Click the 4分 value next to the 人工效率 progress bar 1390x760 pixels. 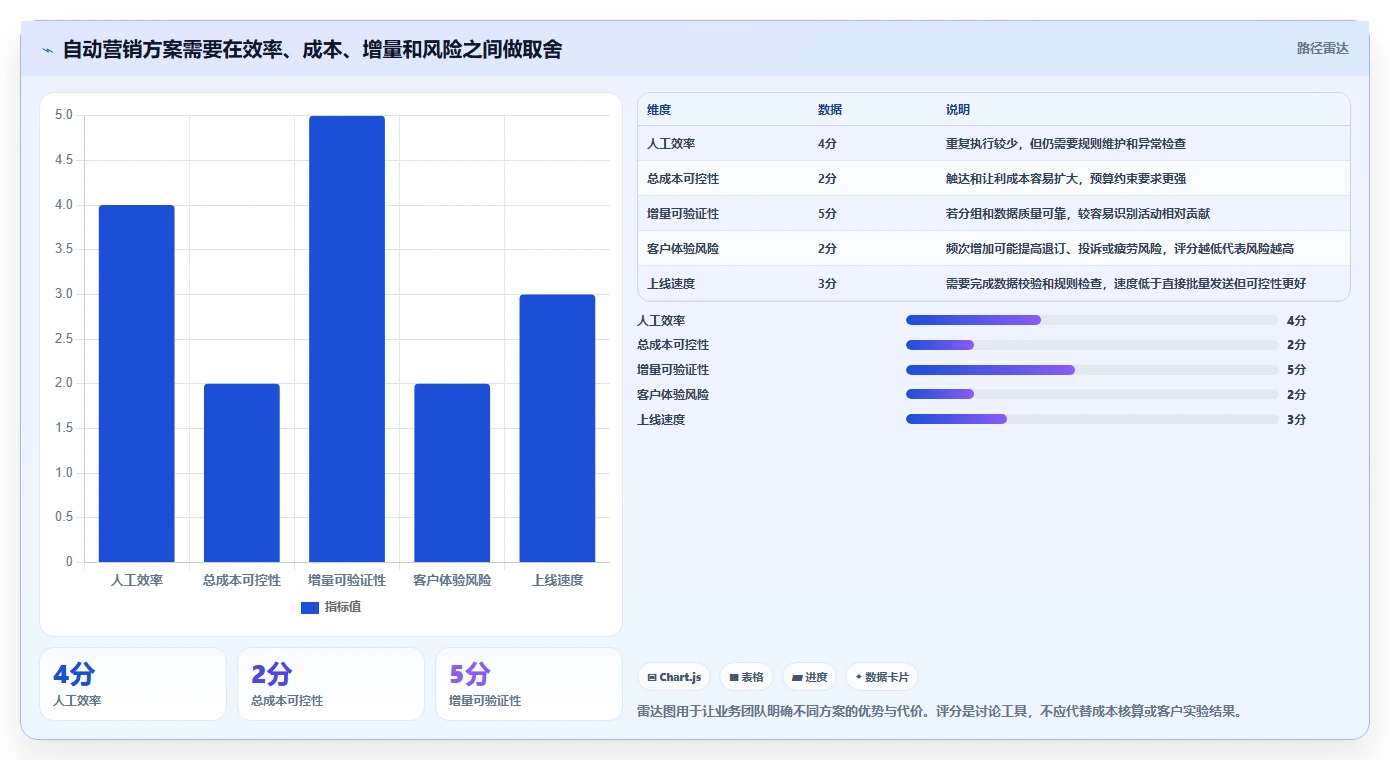click(x=1297, y=321)
